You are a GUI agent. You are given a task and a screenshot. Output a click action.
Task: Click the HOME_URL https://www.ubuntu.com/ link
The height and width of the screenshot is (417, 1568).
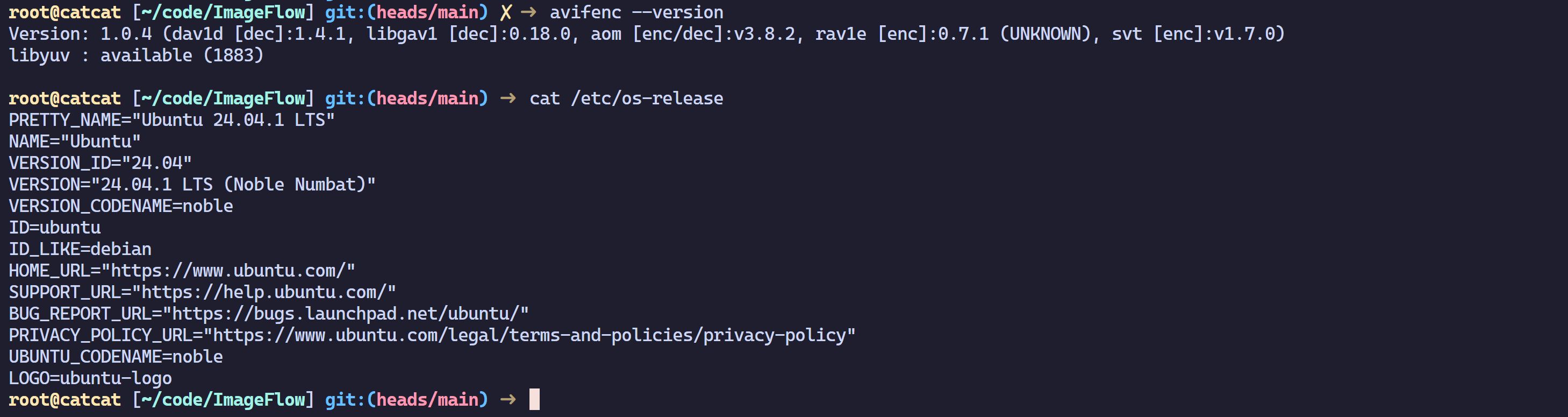pos(228,271)
